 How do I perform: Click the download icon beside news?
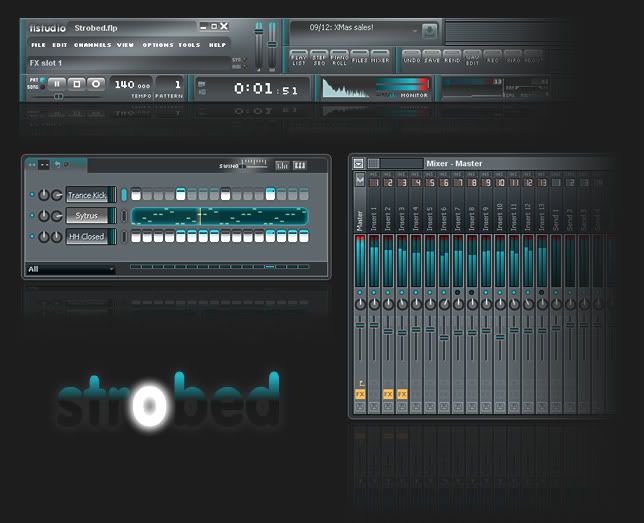430,31
